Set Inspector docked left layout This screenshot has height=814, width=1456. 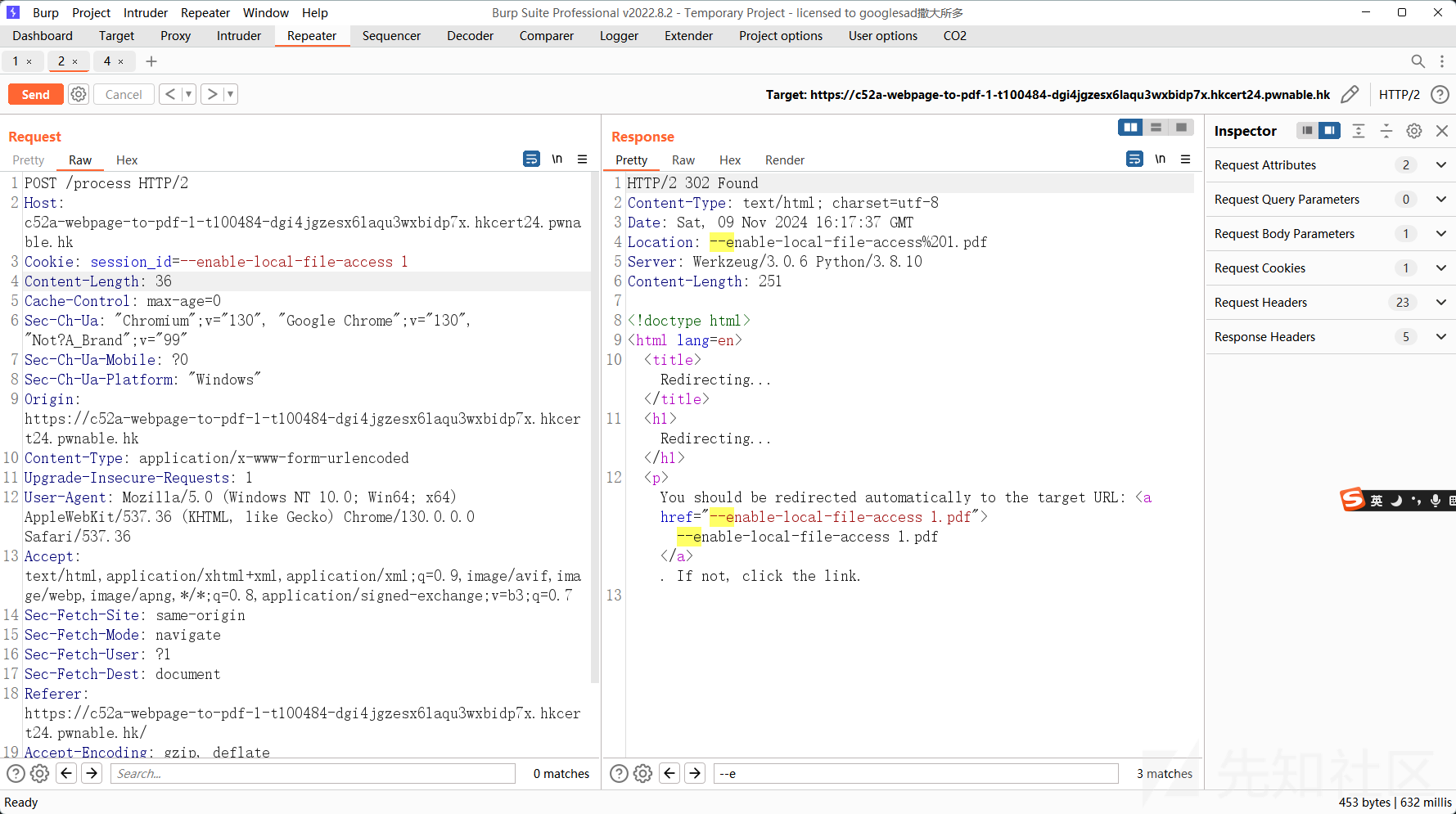[1308, 130]
